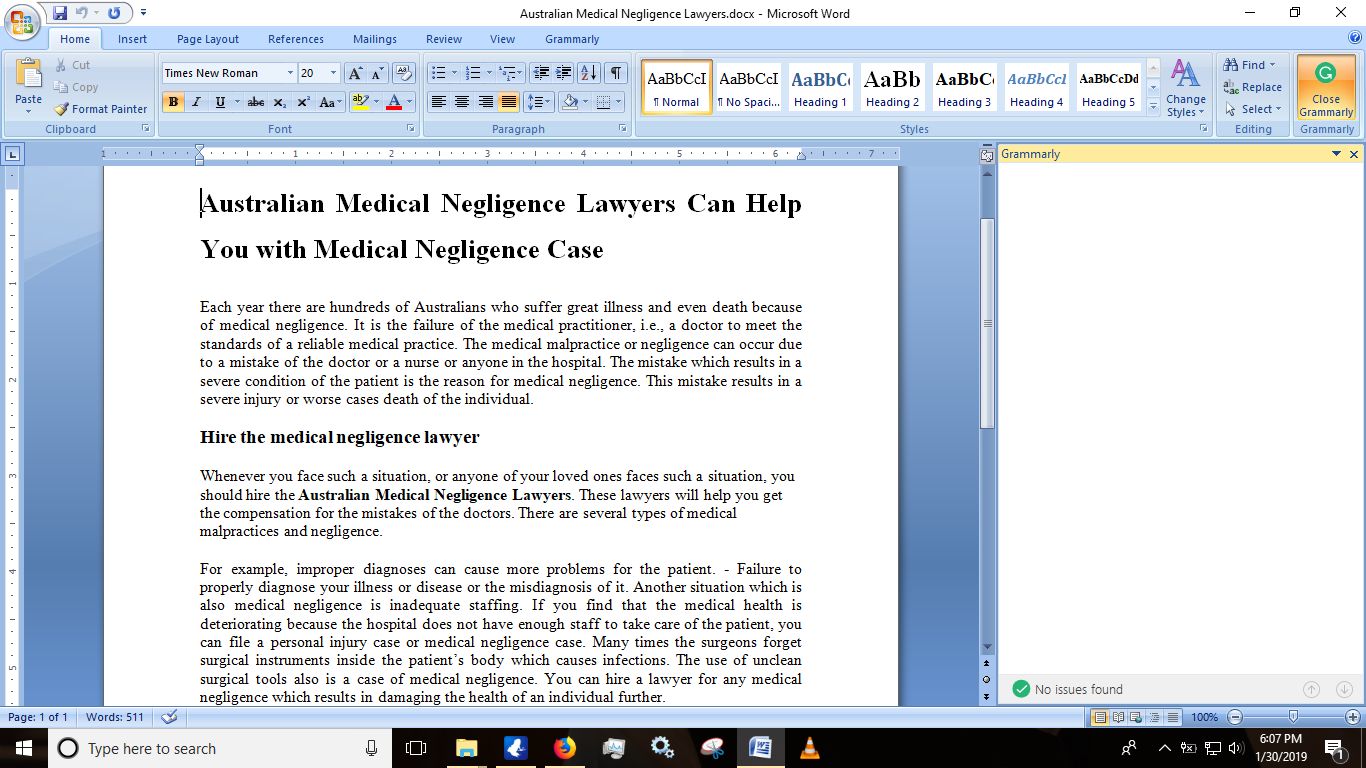Toggle Italic formatting button
This screenshot has width=1366, height=768.
[196, 102]
